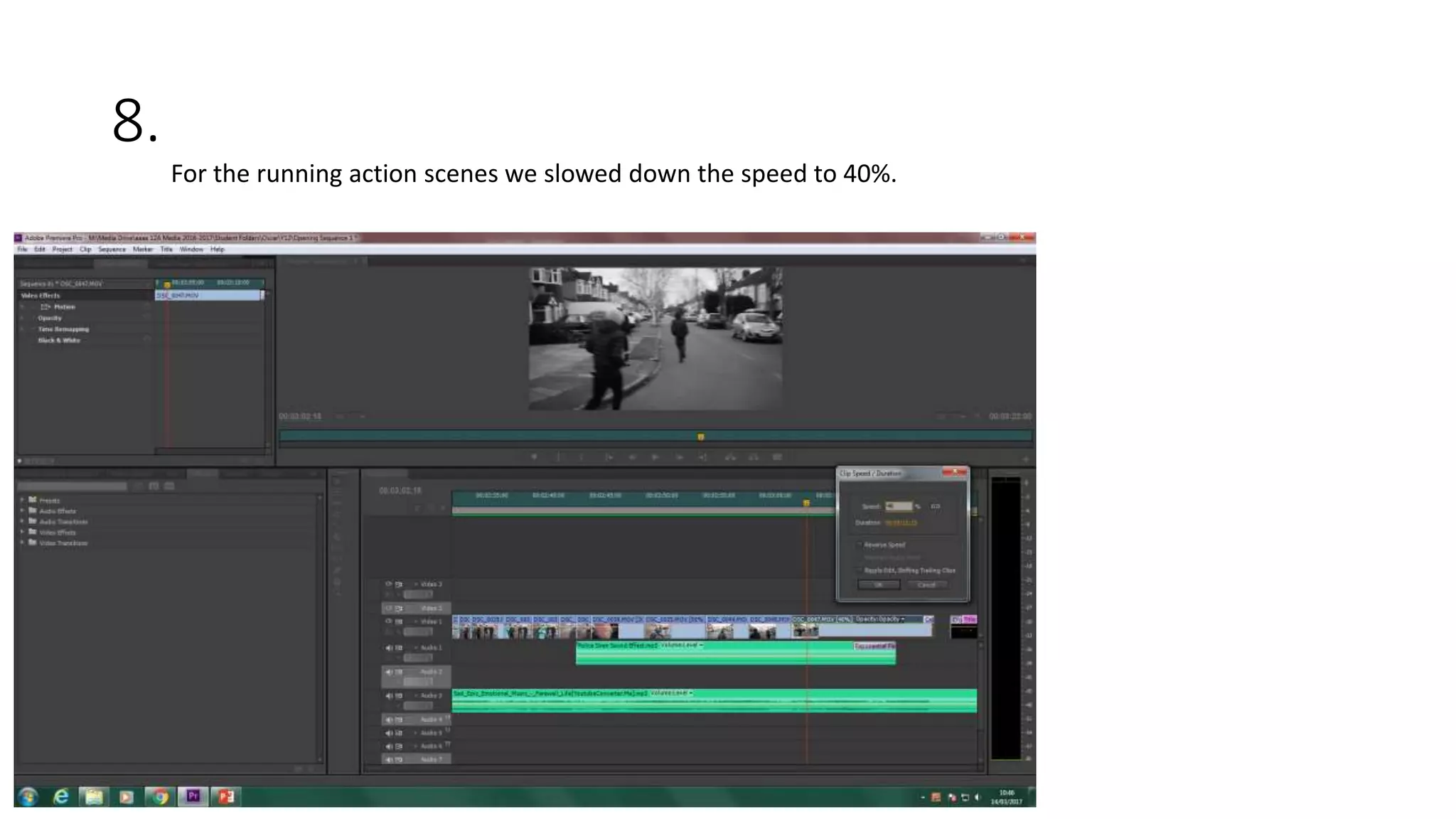Click the Extract button in Program monitor
1456x819 pixels.
[754, 457]
